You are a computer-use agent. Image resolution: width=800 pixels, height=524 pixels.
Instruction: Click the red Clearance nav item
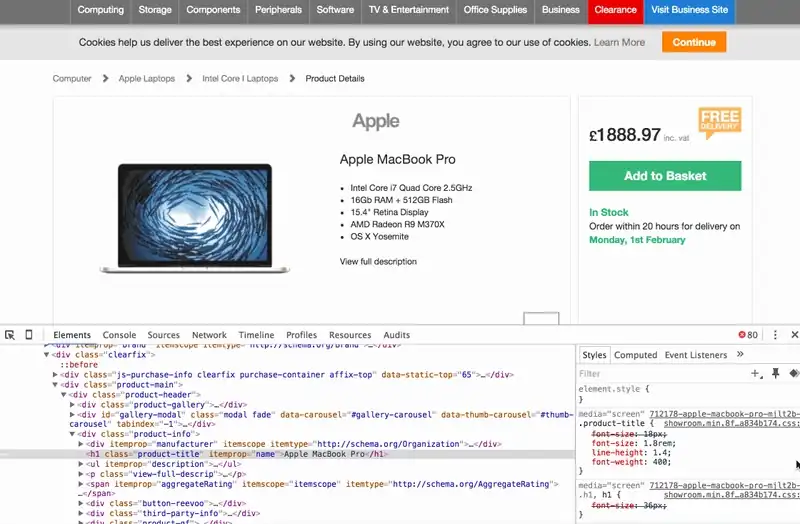click(x=615, y=10)
